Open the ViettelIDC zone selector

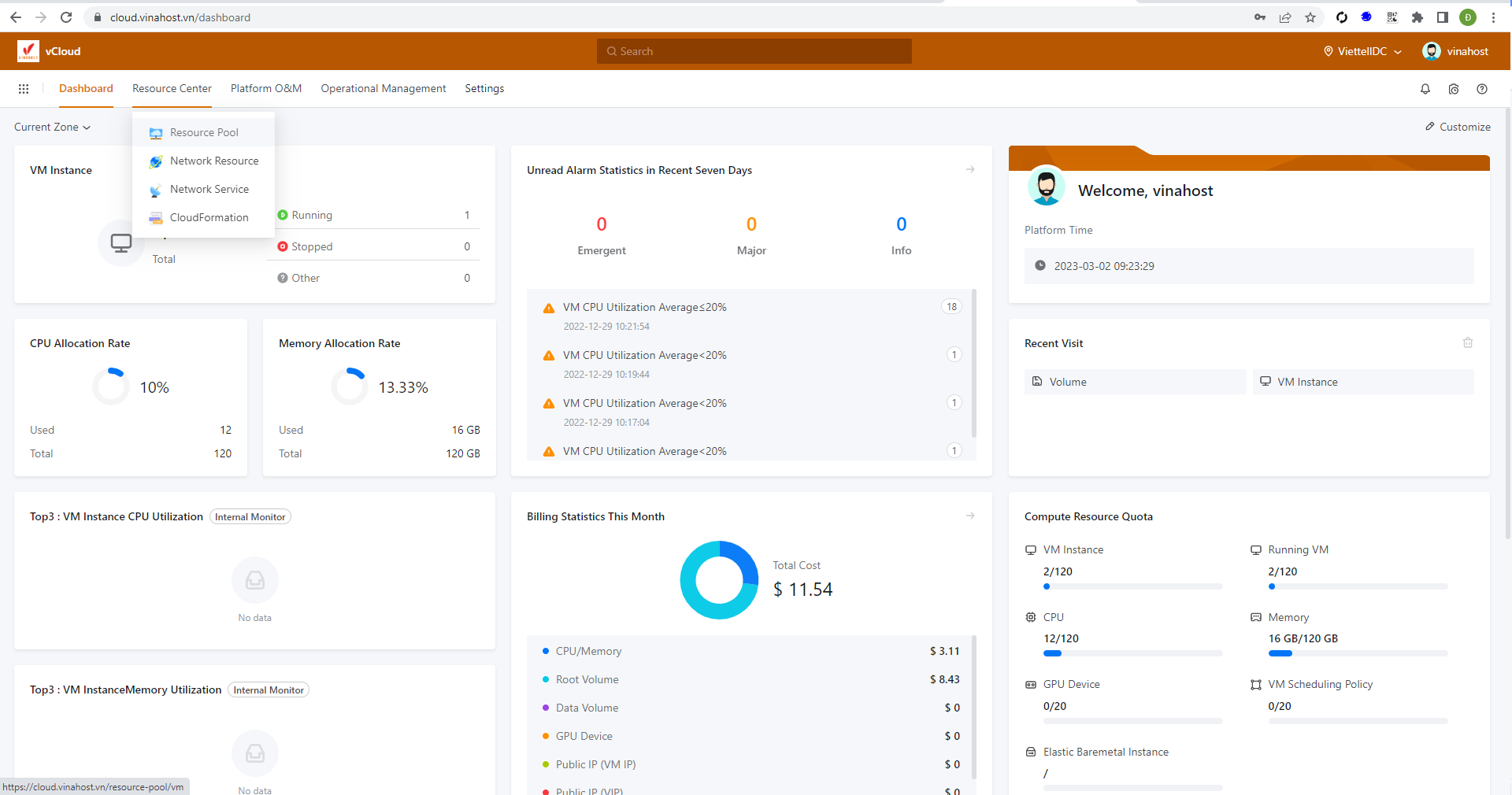pyautogui.click(x=1362, y=51)
